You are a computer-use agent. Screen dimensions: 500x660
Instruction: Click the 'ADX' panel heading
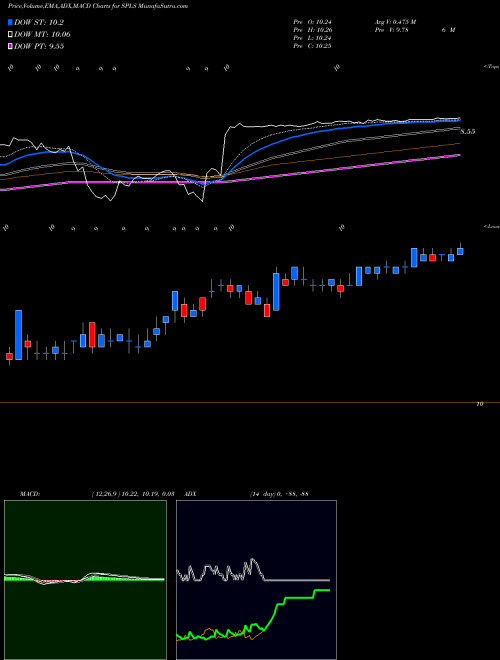click(191, 494)
